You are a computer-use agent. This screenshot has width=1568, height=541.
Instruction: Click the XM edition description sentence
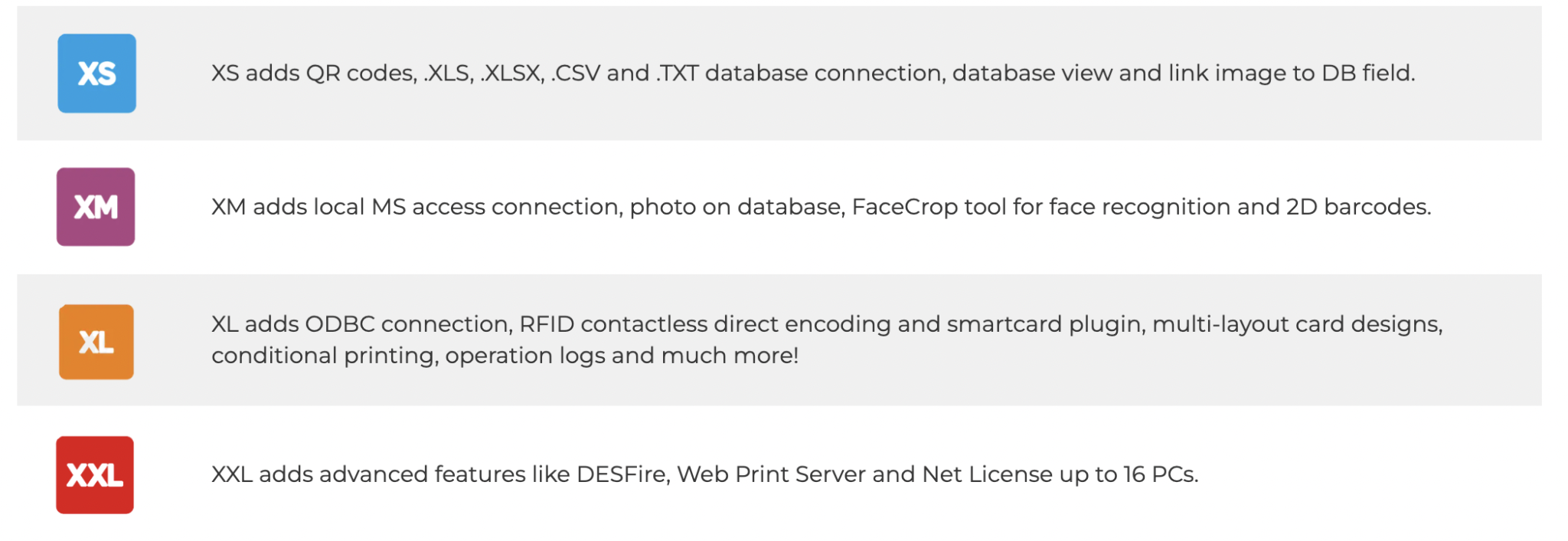pos(821,207)
